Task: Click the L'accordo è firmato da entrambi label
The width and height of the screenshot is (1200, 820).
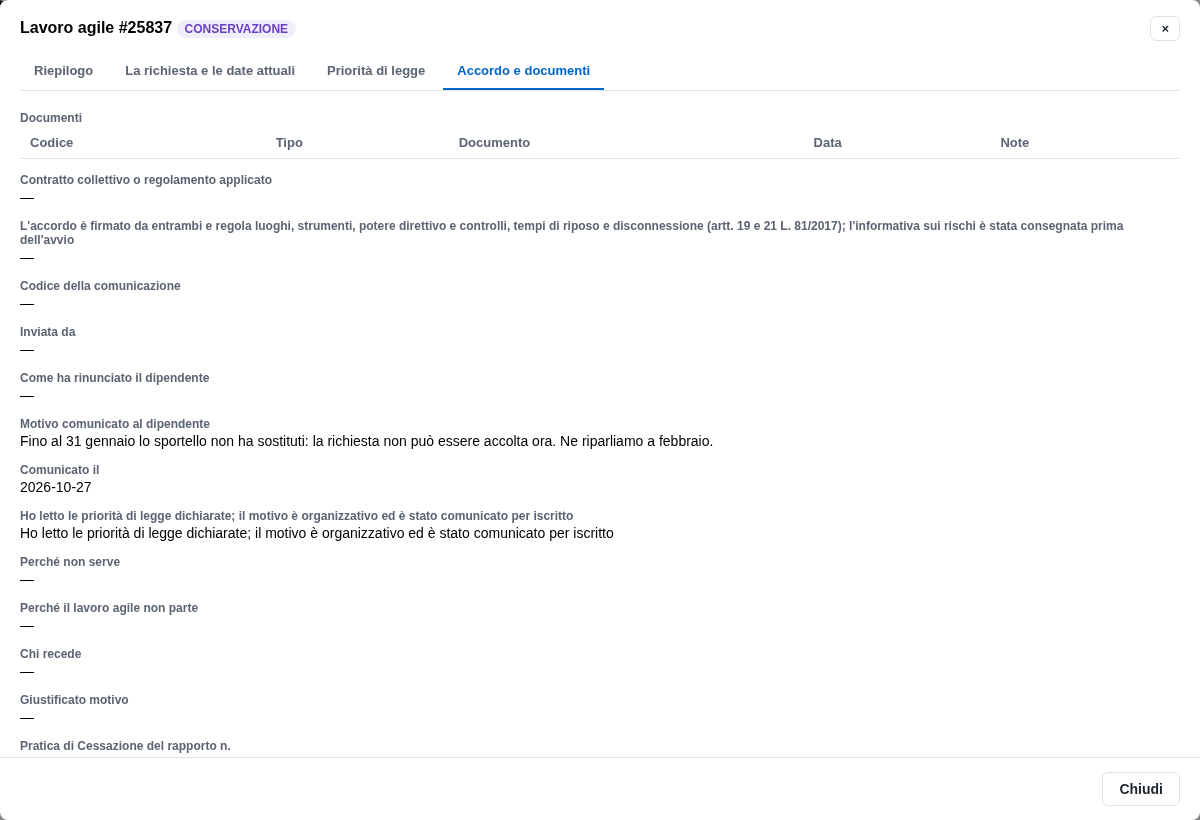Action: pos(572,233)
